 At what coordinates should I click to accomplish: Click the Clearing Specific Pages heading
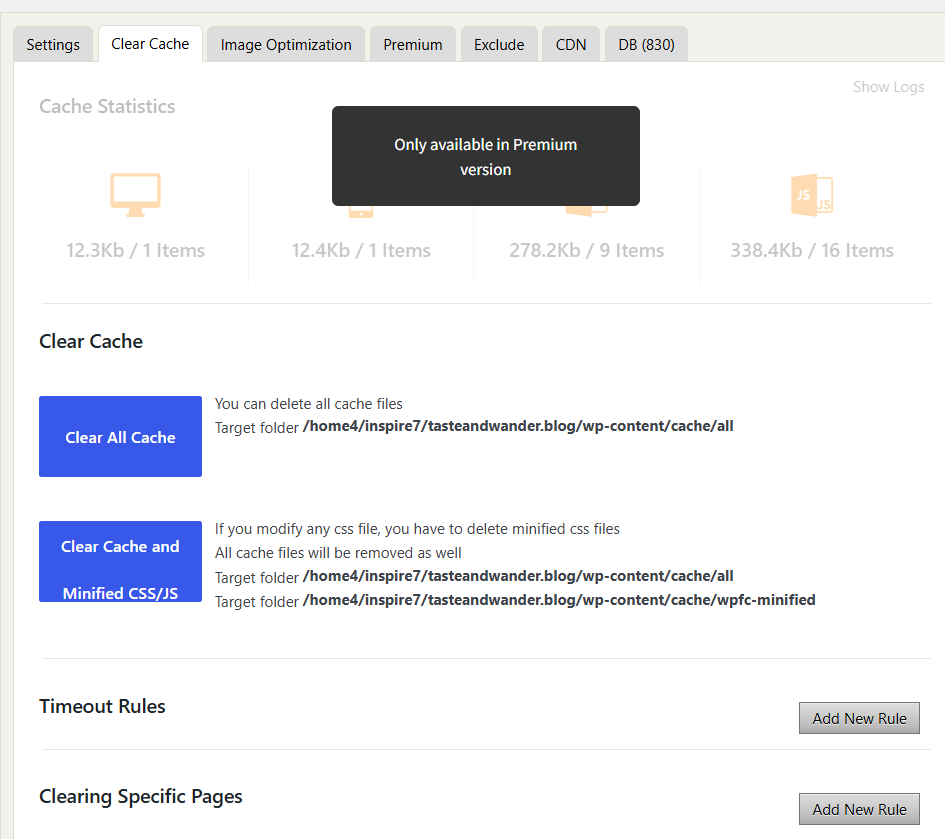tap(141, 796)
